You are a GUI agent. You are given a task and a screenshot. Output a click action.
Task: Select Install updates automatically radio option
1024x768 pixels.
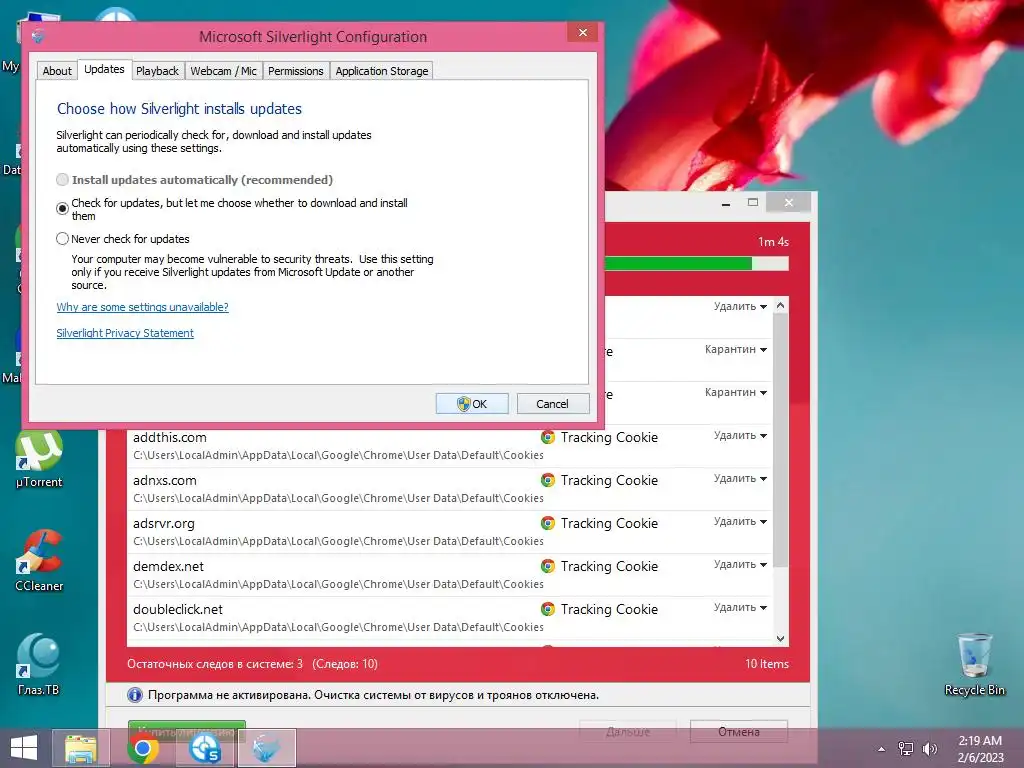[x=62, y=180]
